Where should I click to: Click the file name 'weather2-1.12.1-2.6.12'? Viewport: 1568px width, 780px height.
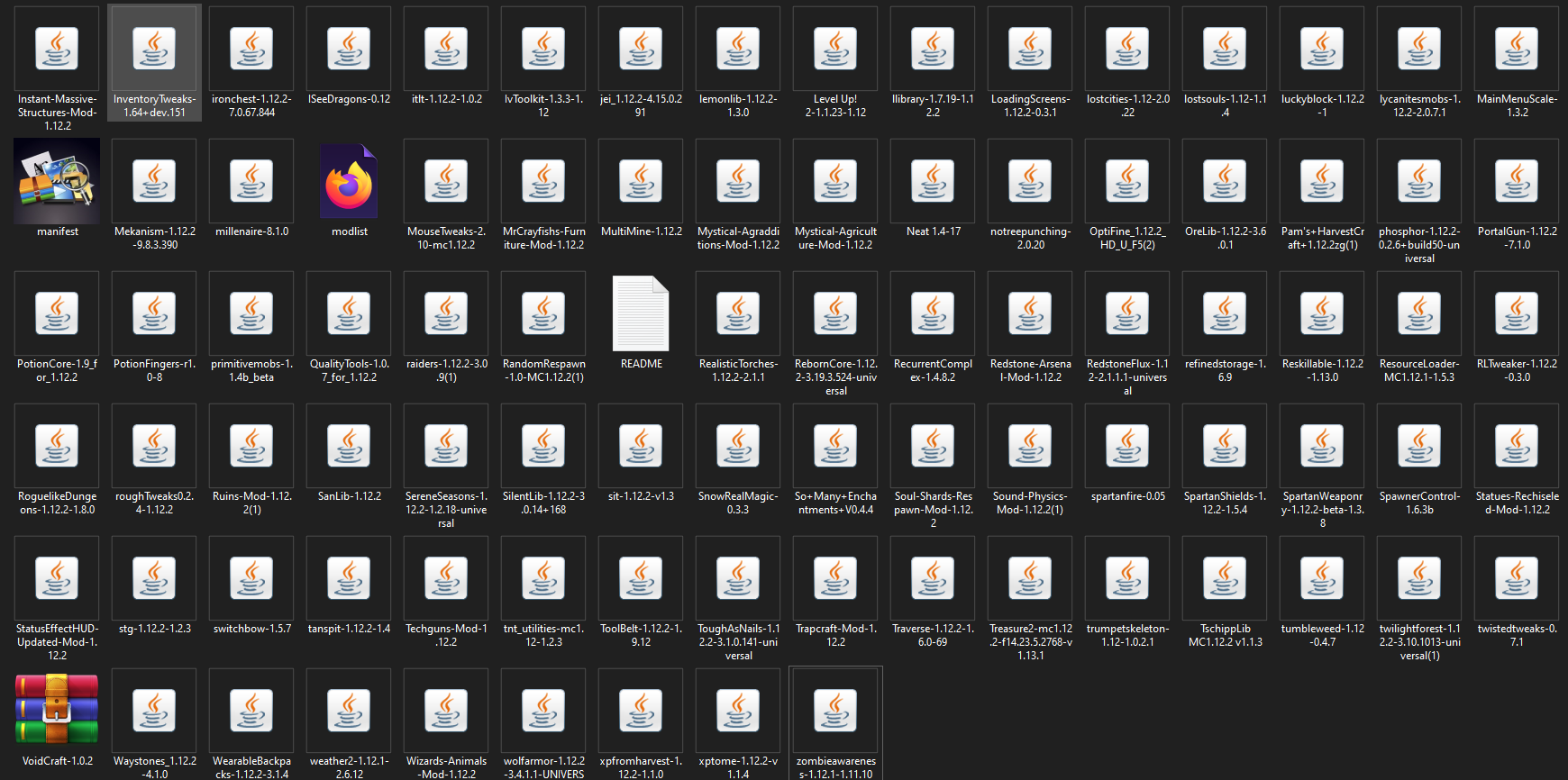pos(349,767)
